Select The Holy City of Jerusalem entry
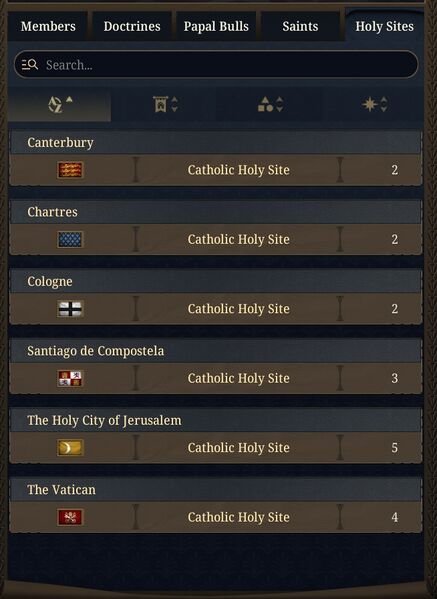This screenshot has height=599, width=437. (x=216, y=420)
